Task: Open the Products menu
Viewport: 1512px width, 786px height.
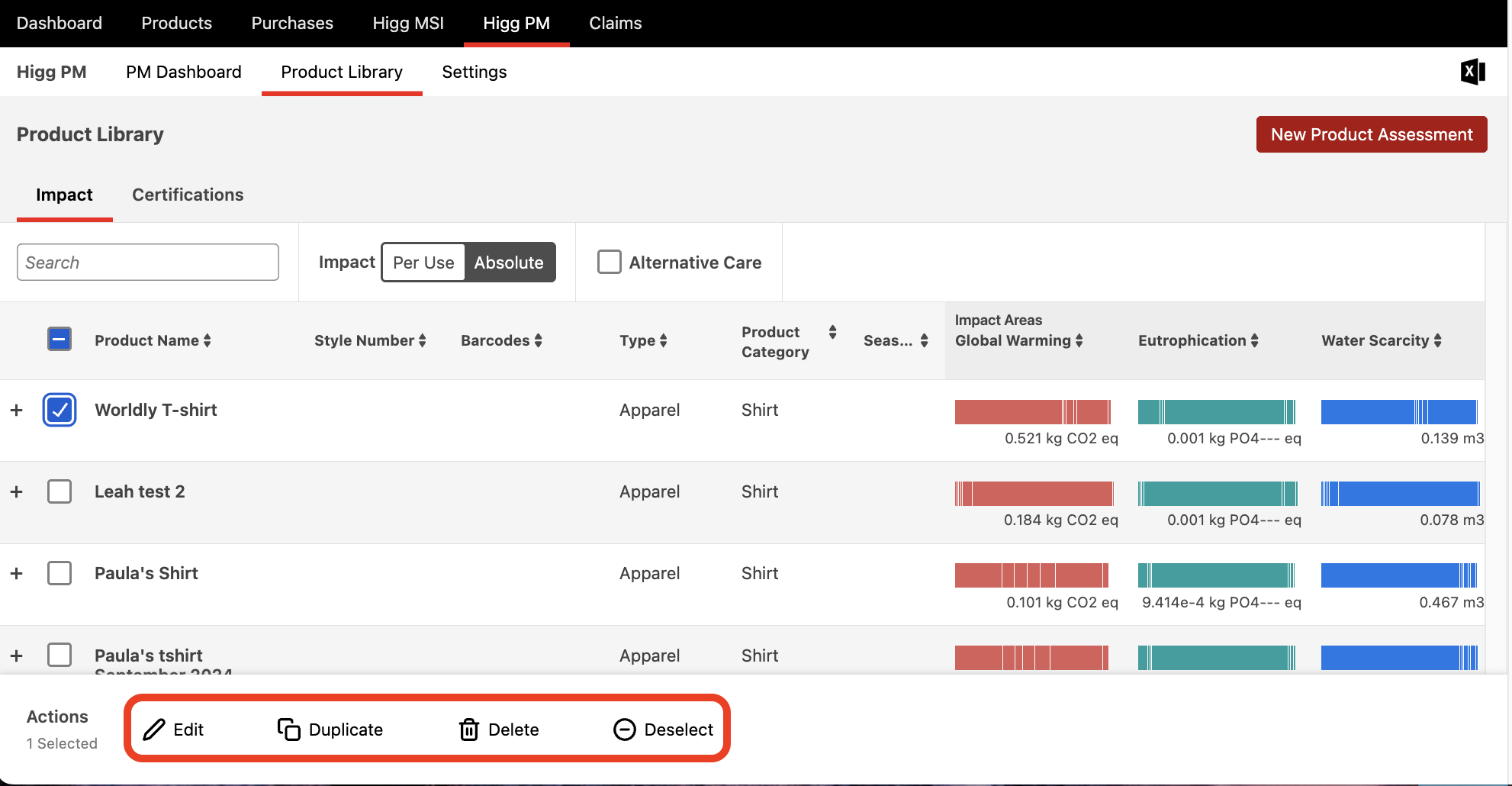Action: 177,23
